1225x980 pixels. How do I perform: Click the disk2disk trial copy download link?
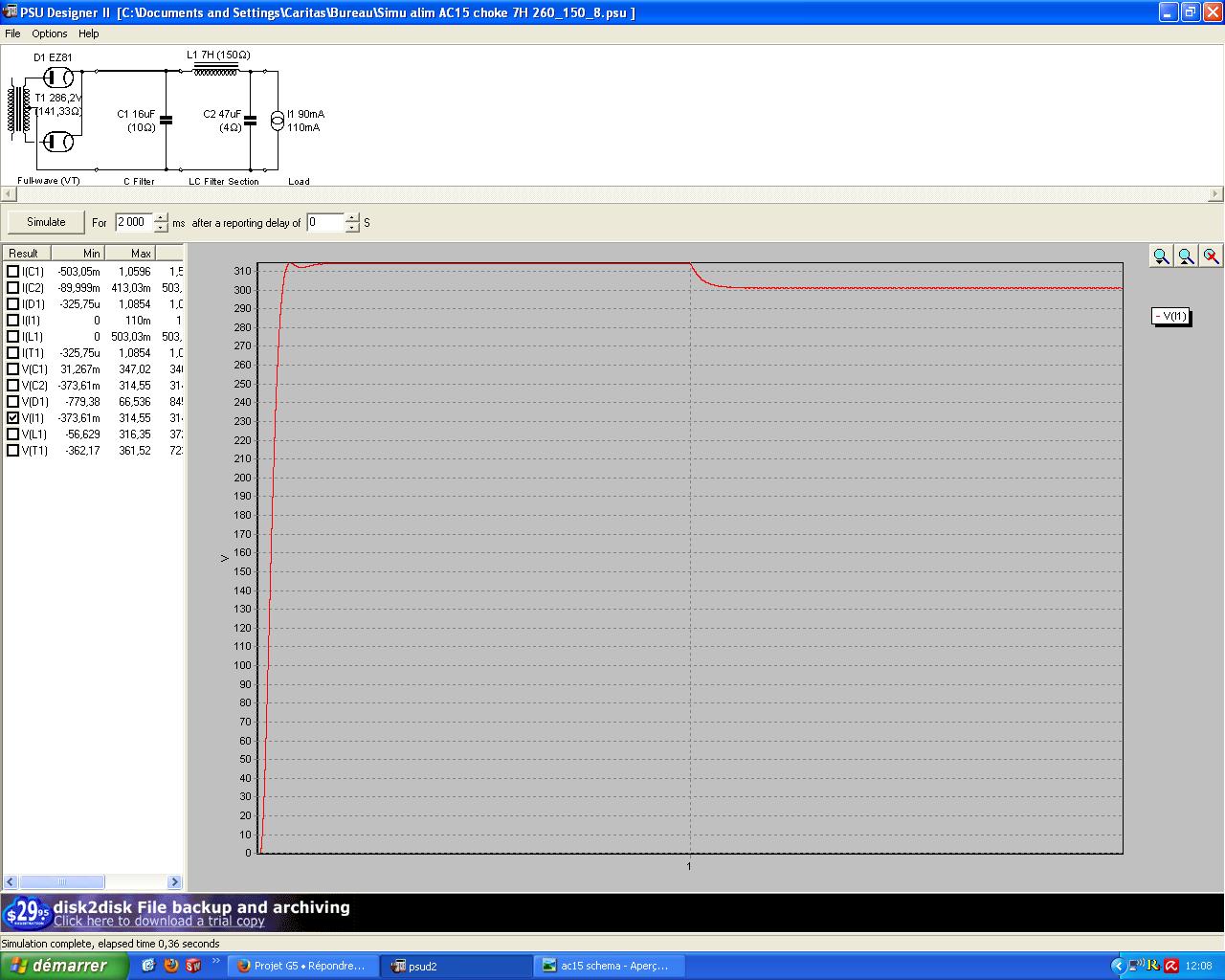pos(159,922)
